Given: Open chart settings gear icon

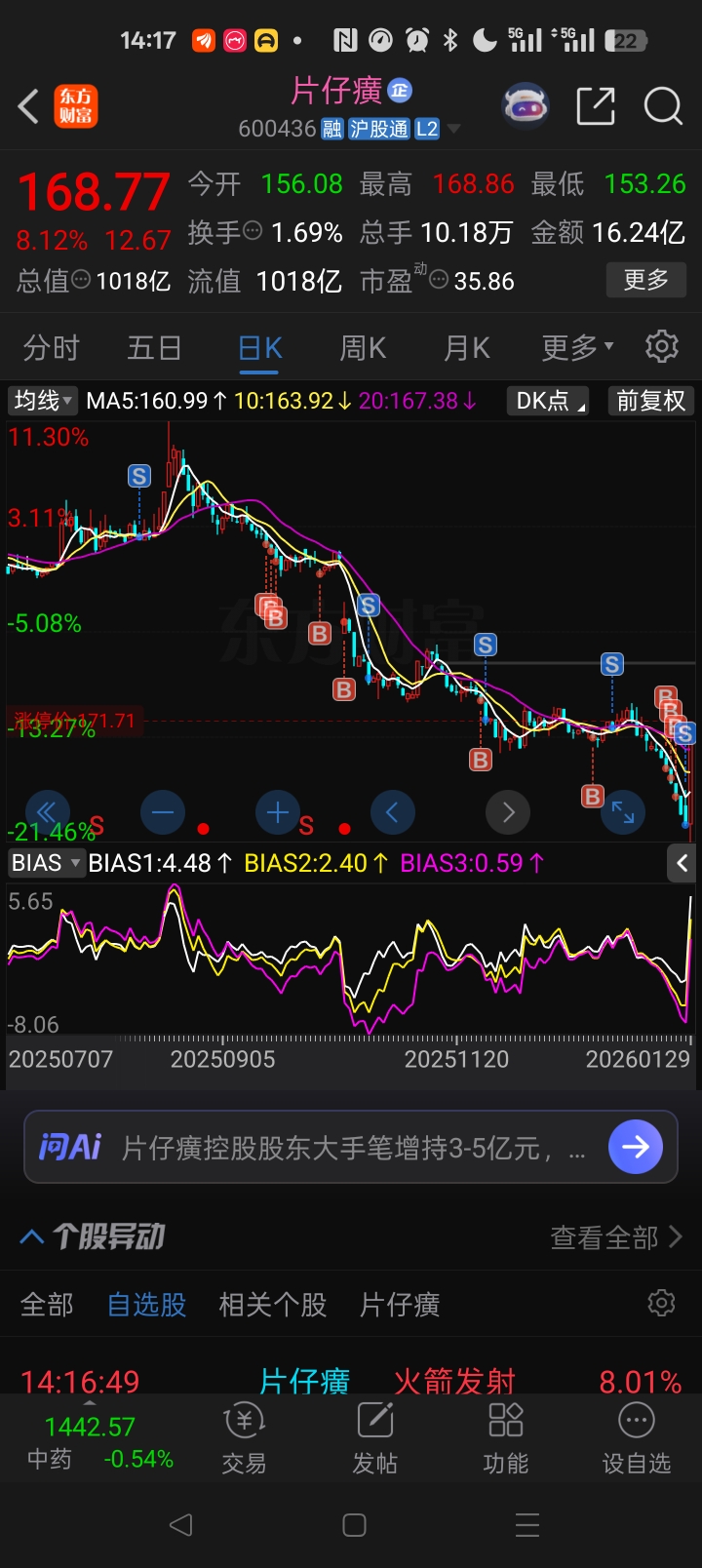Looking at the screenshot, I should click(662, 346).
